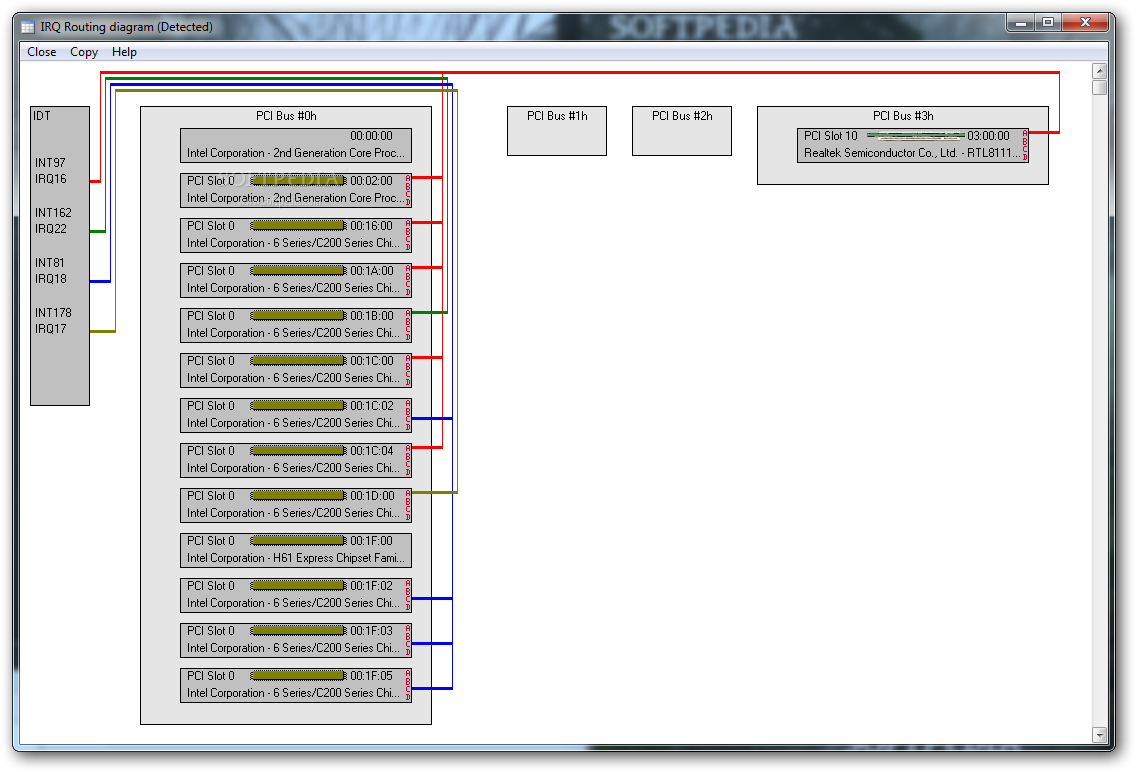Viewport: 1136px width, 772px height.
Task: Click the ABCD interrupt pins of device 00:1F:02
Action: point(408,595)
